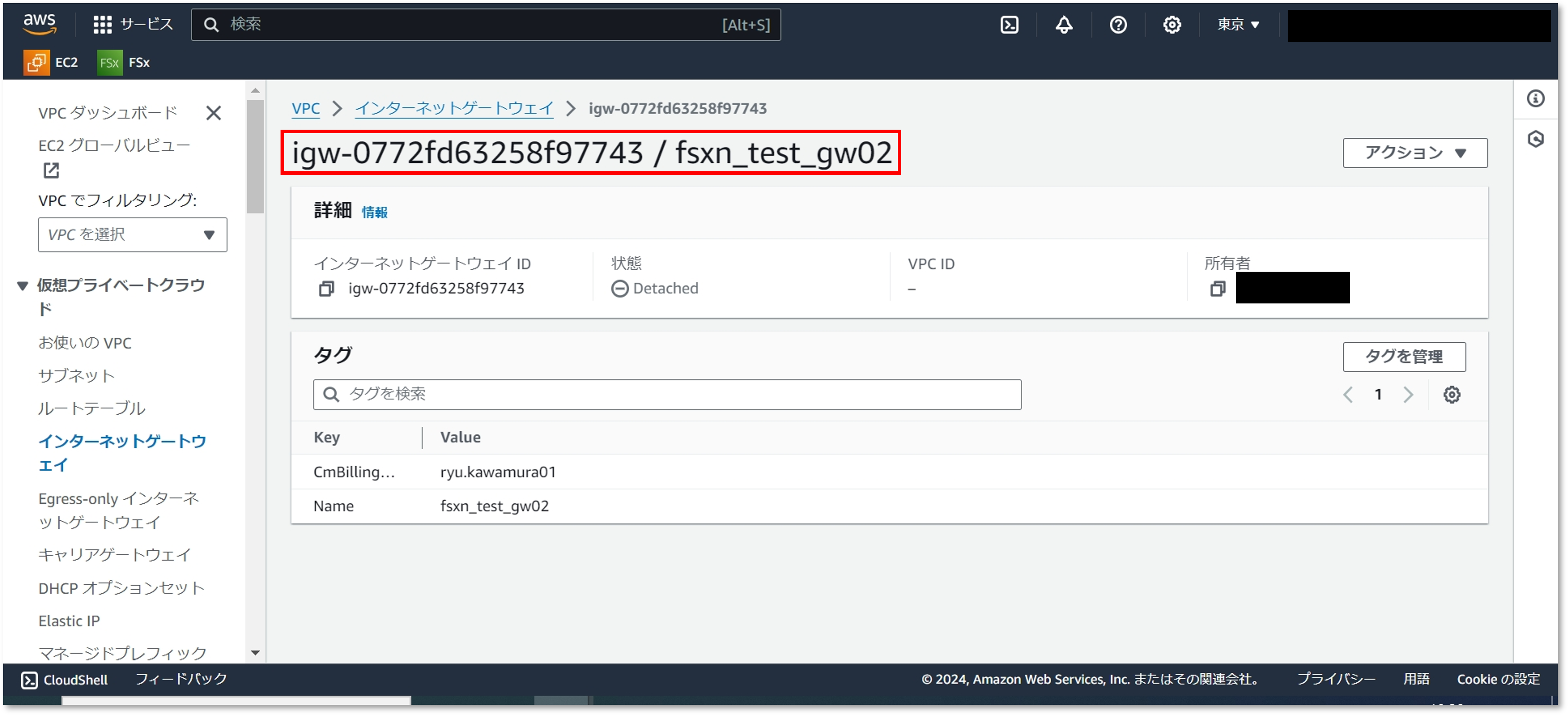
Task: Click sidebar scrollbar down arrow
Action: 255,653
